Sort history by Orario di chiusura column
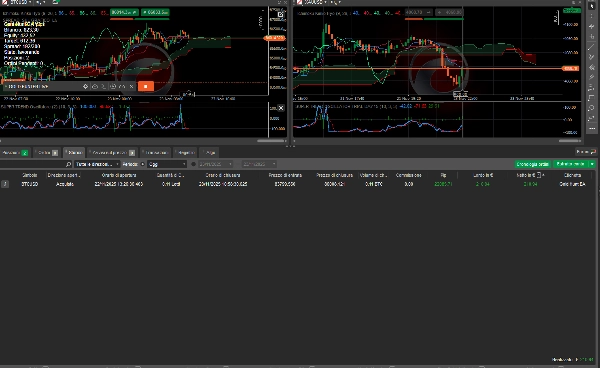600x368 pixels. click(x=223, y=175)
